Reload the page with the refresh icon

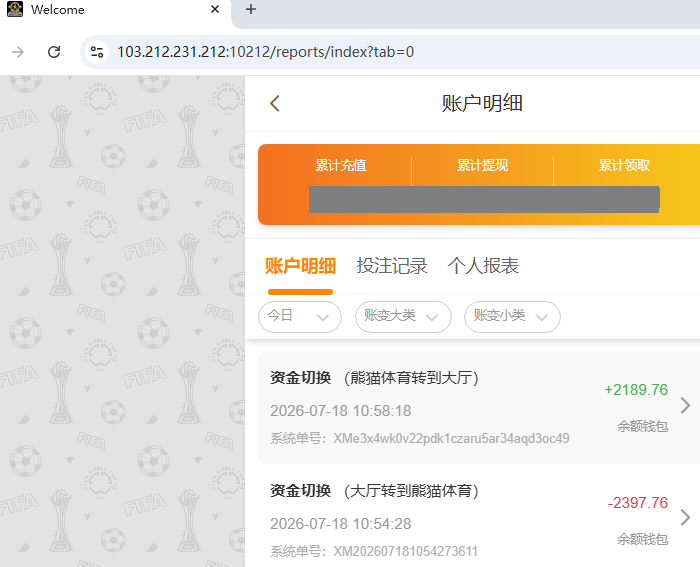click(54, 52)
